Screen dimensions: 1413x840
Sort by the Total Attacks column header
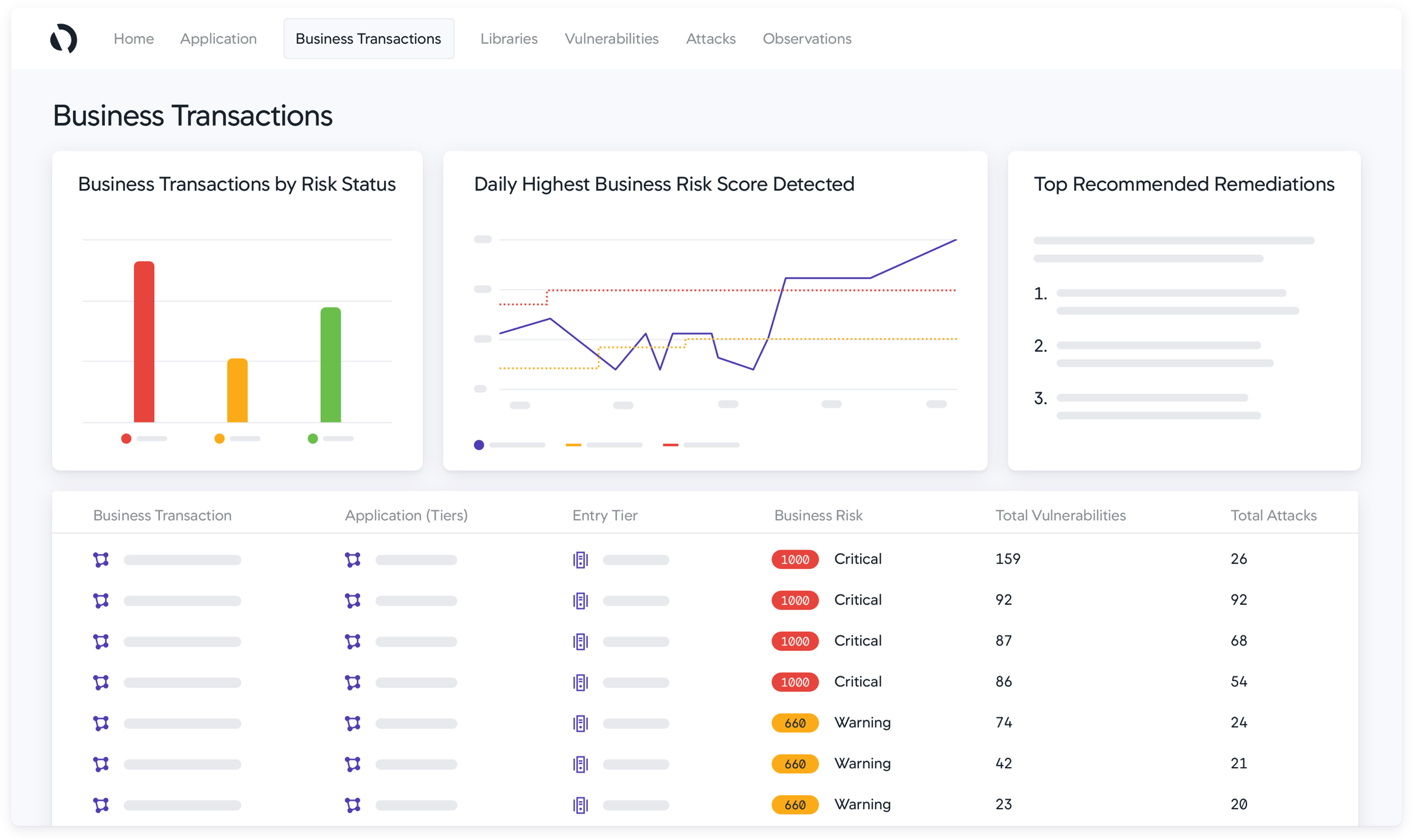pos(1273,515)
